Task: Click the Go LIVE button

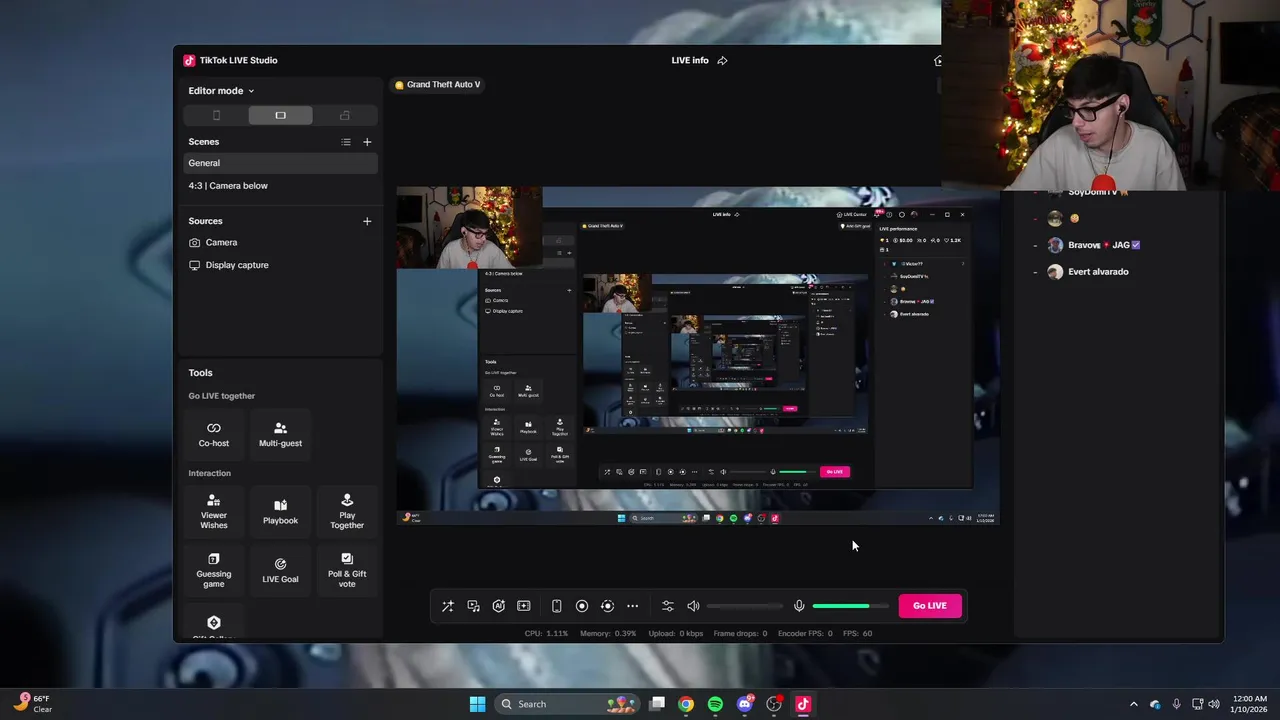Action: (930, 606)
